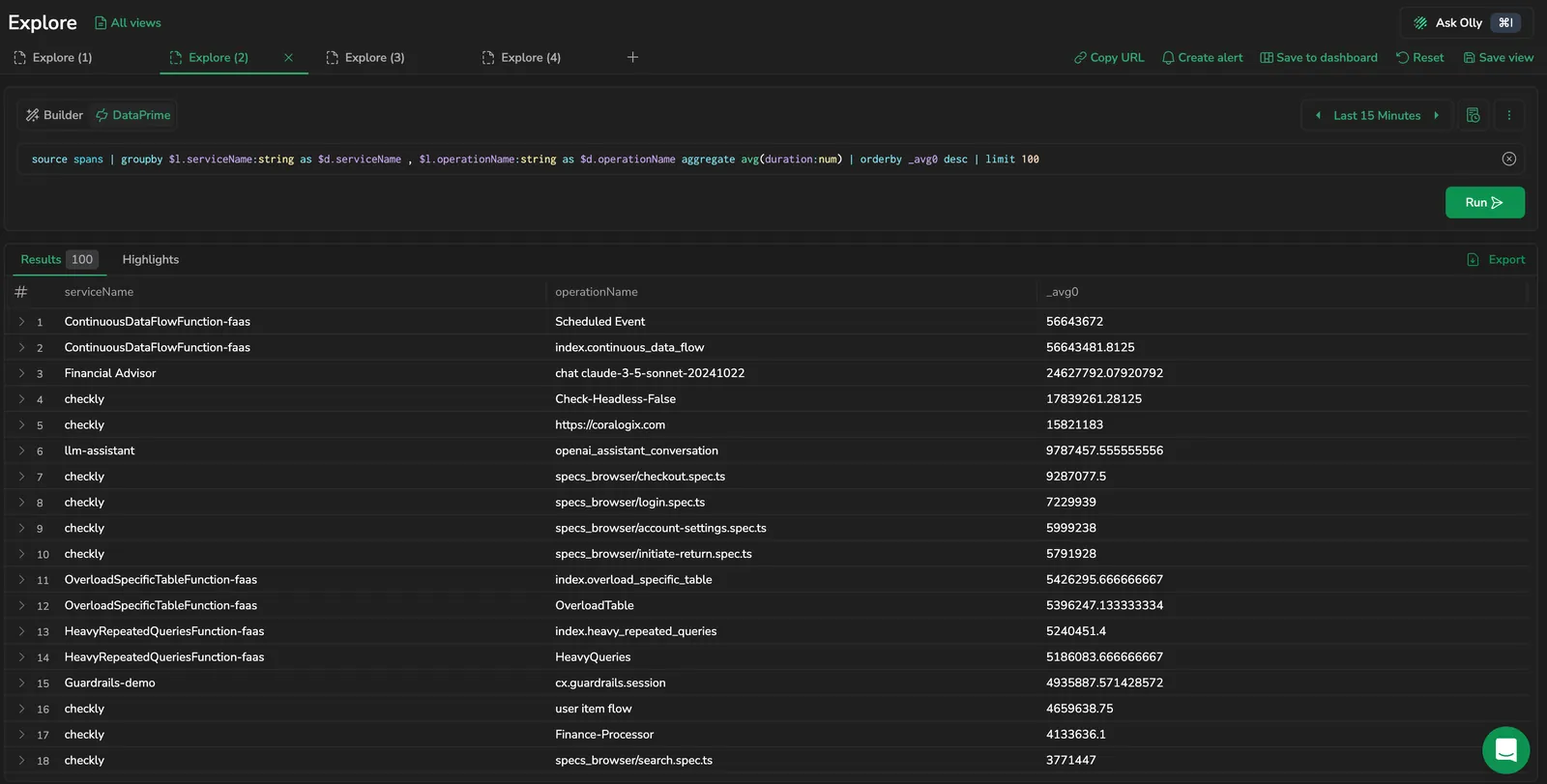Switch to Explore (4) tab
This screenshot has width=1547, height=784.
pos(522,57)
